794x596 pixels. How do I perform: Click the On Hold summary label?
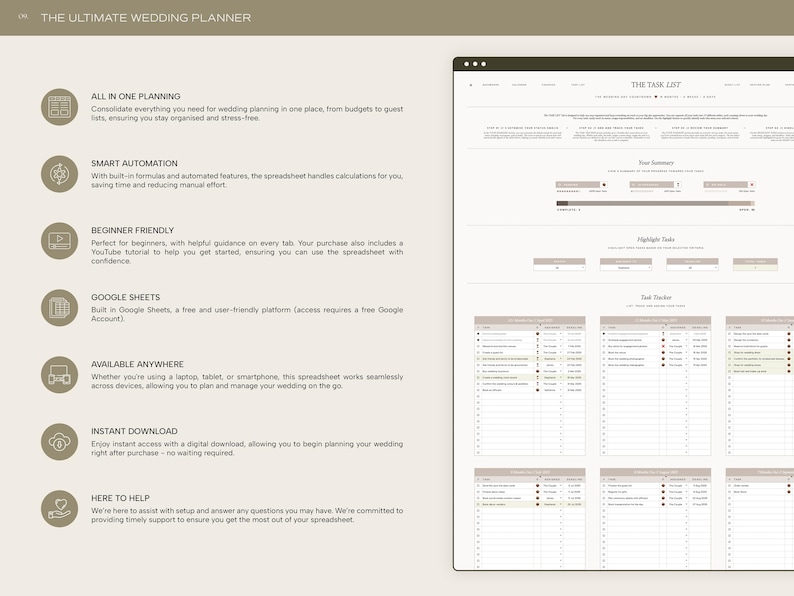coord(719,185)
